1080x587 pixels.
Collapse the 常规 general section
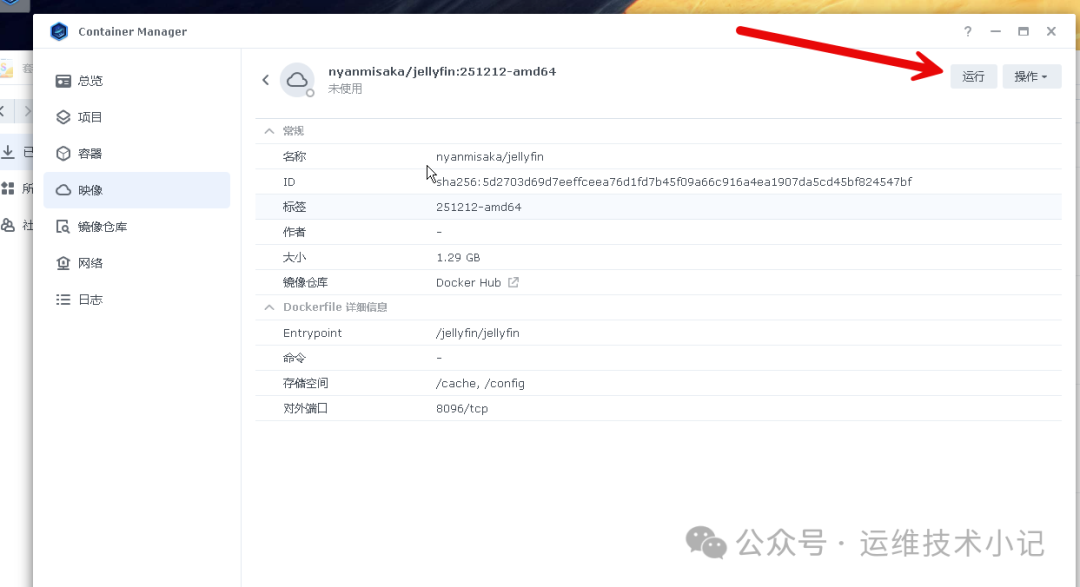point(269,131)
